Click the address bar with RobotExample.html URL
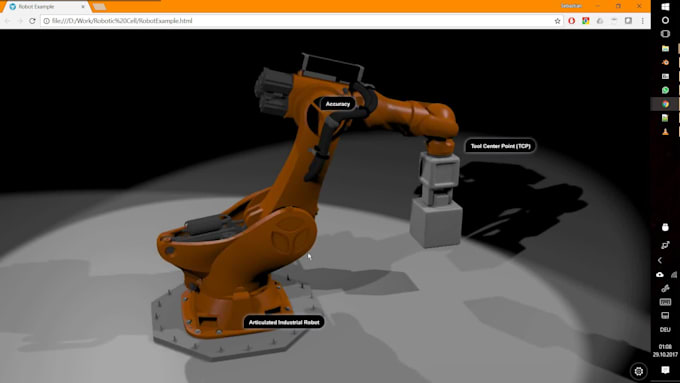This screenshot has height=383, width=680. [299, 21]
